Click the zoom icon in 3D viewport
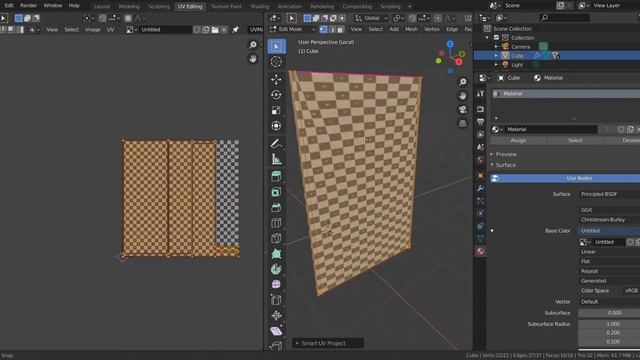Image resolution: width=640 pixels, height=360 pixels. [x=462, y=82]
